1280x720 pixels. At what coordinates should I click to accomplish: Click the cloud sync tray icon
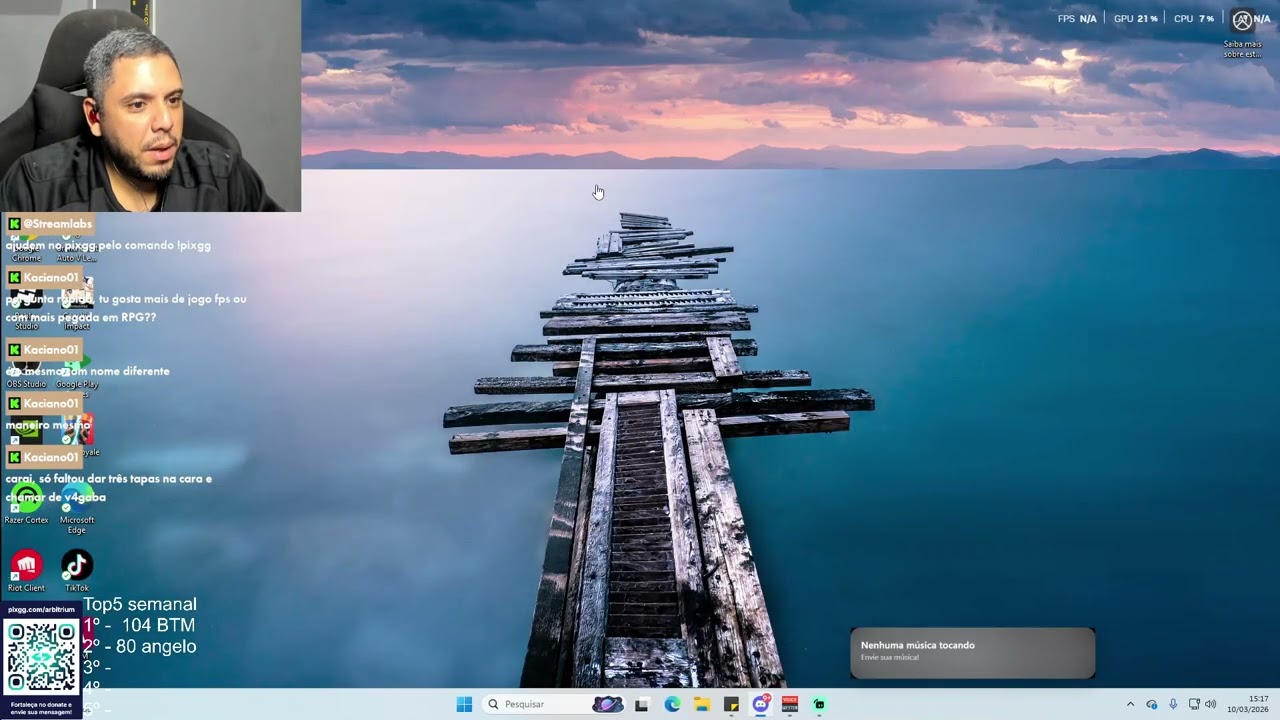coord(1151,704)
